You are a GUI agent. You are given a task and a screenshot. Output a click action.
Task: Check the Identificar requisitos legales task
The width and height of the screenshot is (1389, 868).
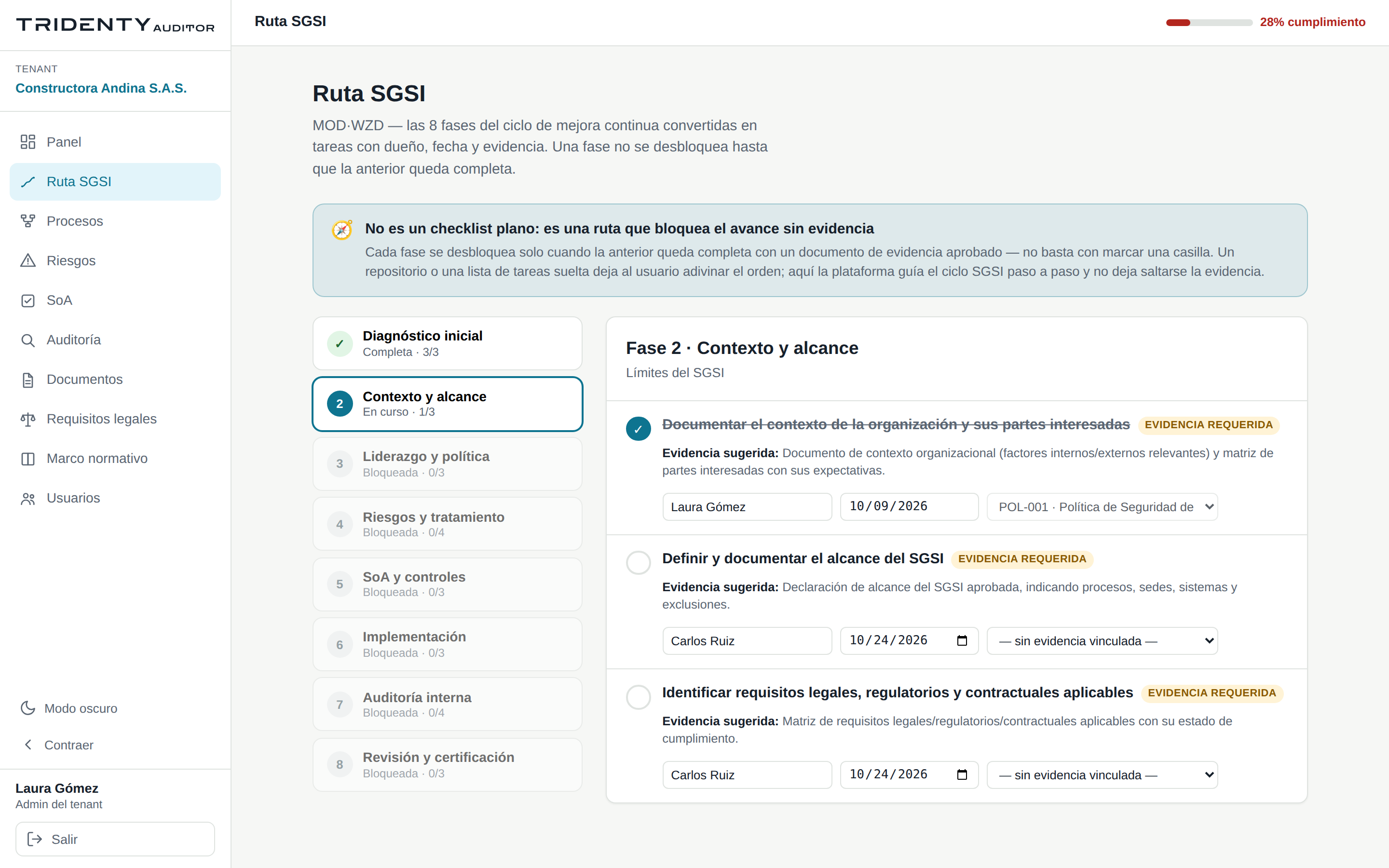(x=638, y=696)
